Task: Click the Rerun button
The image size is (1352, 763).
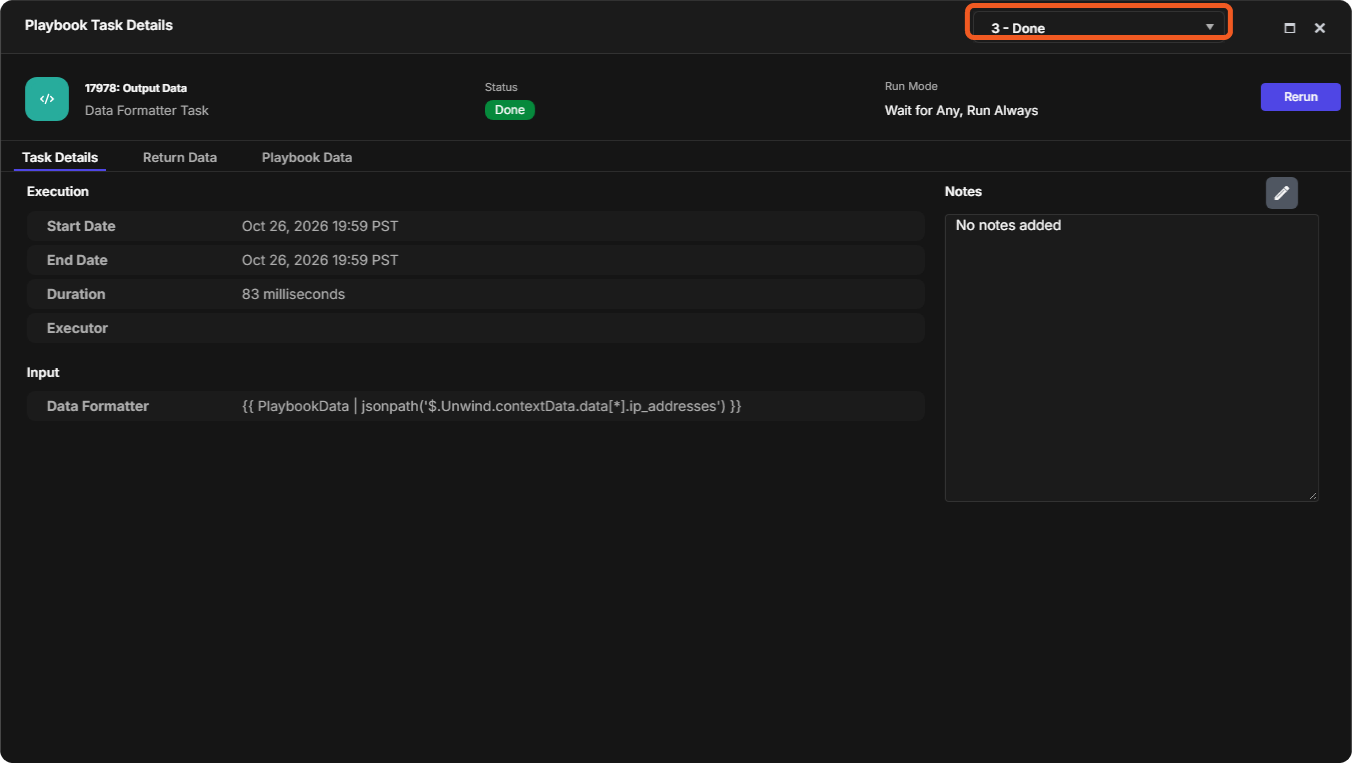Action: tap(1300, 97)
